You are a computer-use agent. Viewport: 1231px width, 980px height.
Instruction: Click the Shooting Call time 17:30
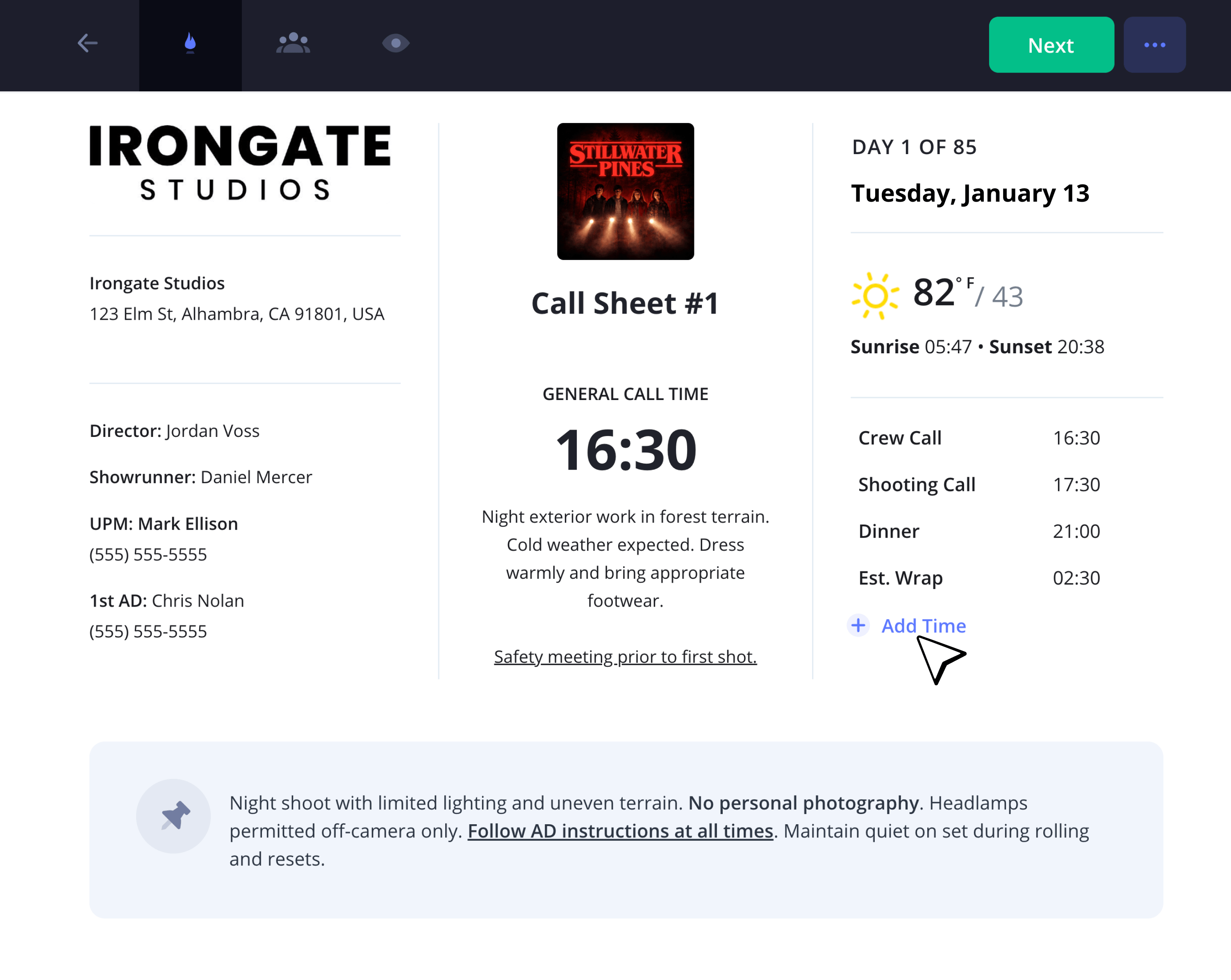click(x=1076, y=484)
